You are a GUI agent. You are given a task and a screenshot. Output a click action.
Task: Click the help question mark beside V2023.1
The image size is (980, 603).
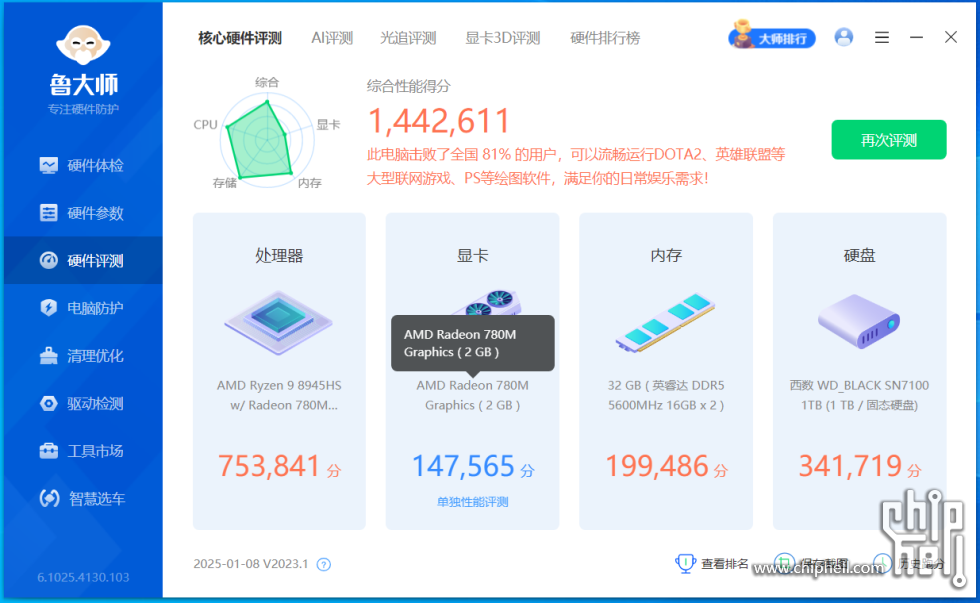click(324, 564)
